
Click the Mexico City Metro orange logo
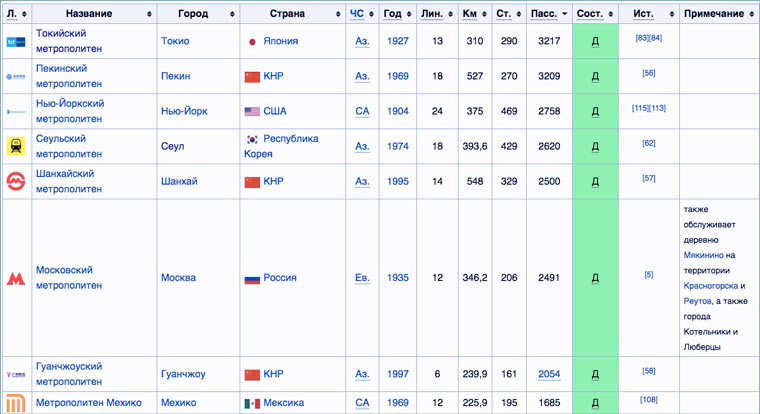16,403
